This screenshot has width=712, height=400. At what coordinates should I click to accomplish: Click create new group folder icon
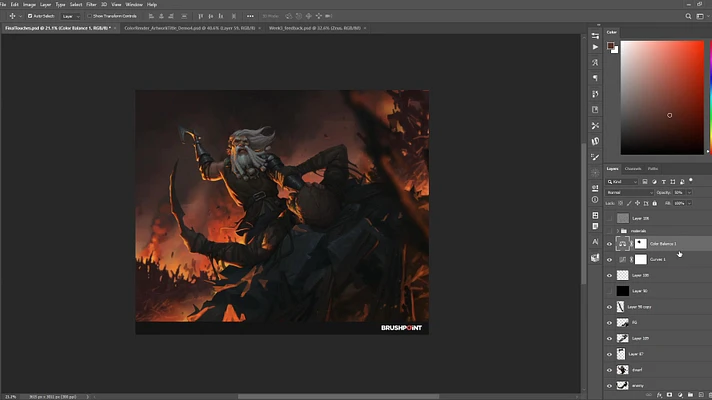690,395
